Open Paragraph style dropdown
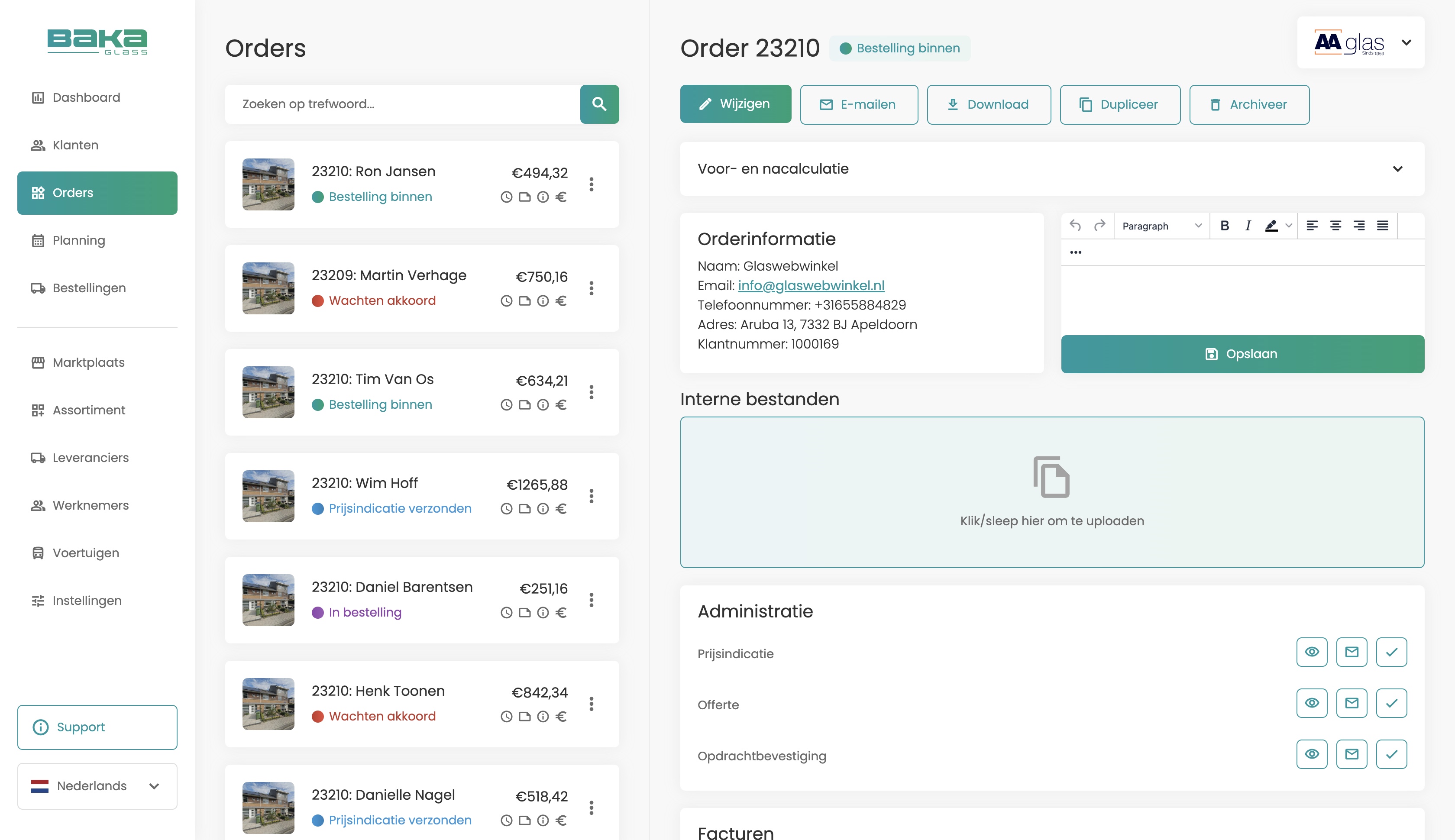 [1161, 226]
